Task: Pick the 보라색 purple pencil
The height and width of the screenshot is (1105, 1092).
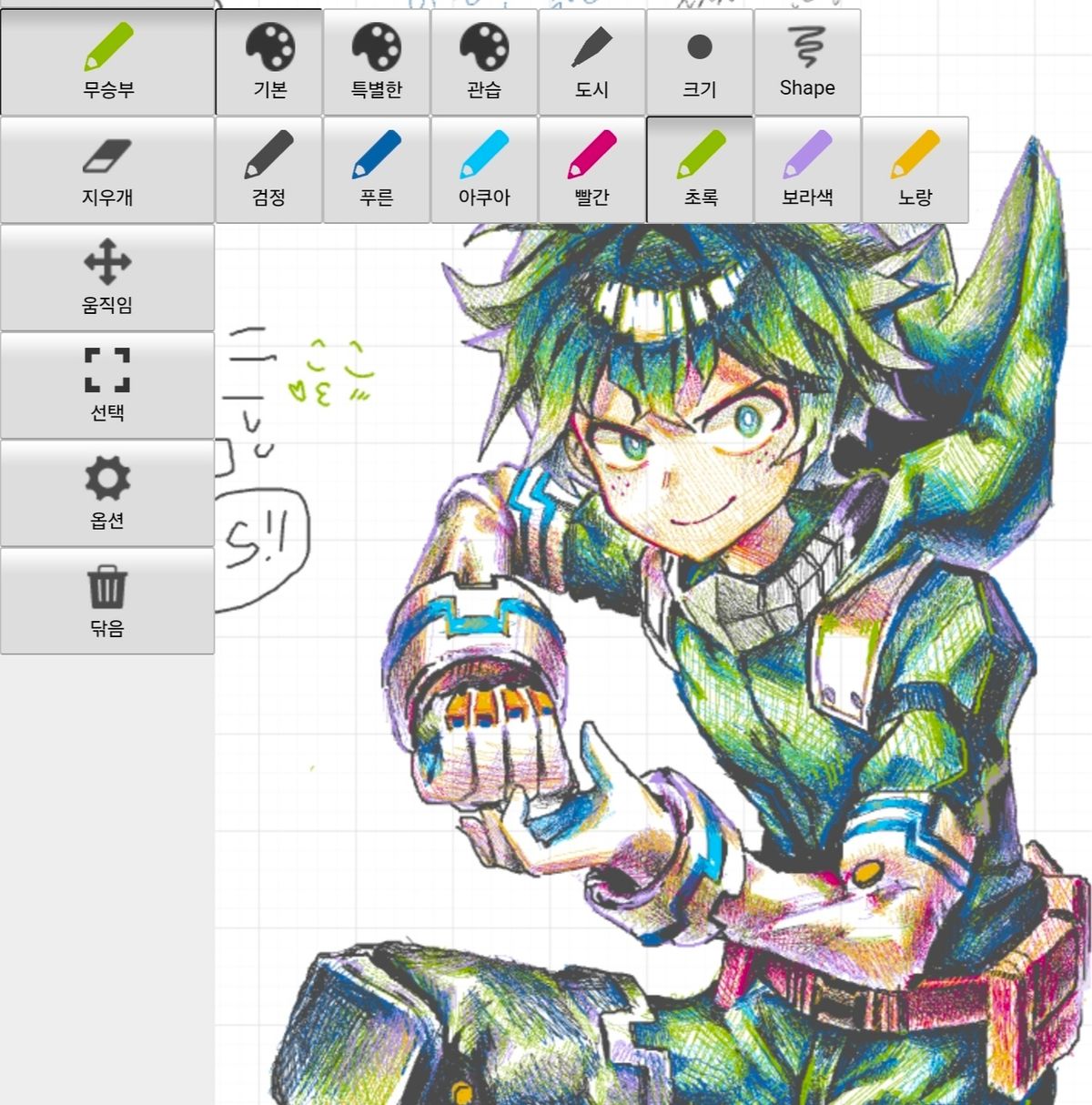Action: 807,169
